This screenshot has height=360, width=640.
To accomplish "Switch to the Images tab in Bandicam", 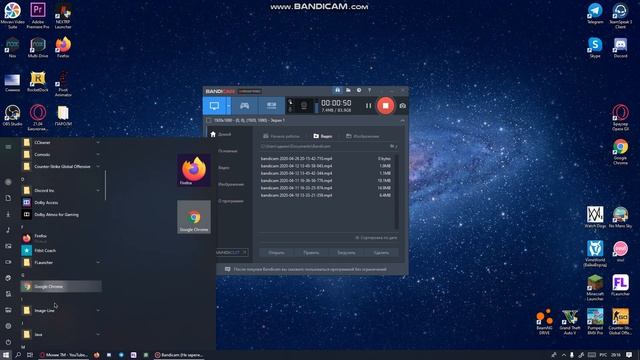I will [362, 136].
